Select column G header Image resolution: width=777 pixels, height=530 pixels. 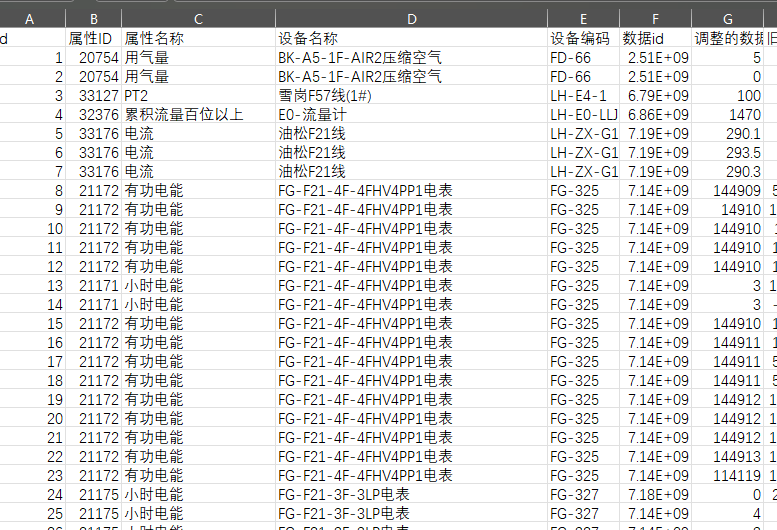(727, 19)
